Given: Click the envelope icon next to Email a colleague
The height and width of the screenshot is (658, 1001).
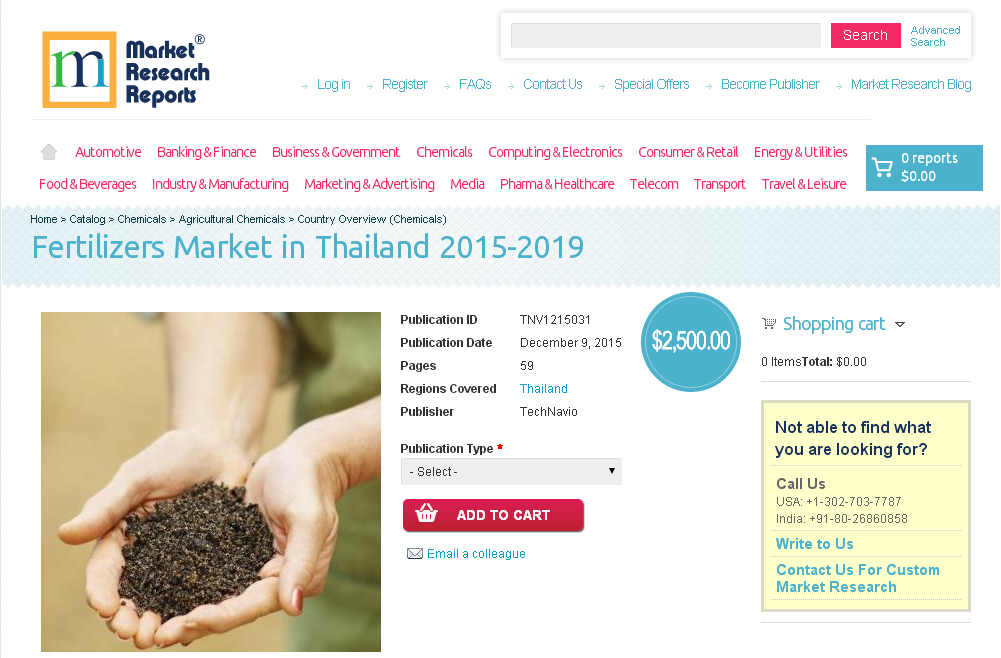Looking at the screenshot, I should pyautogui.click(x=415, y=553).
